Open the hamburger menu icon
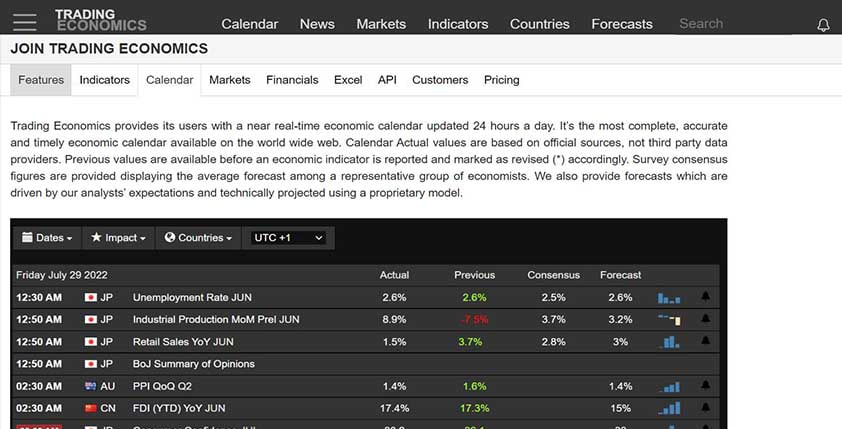 (25, 22)
